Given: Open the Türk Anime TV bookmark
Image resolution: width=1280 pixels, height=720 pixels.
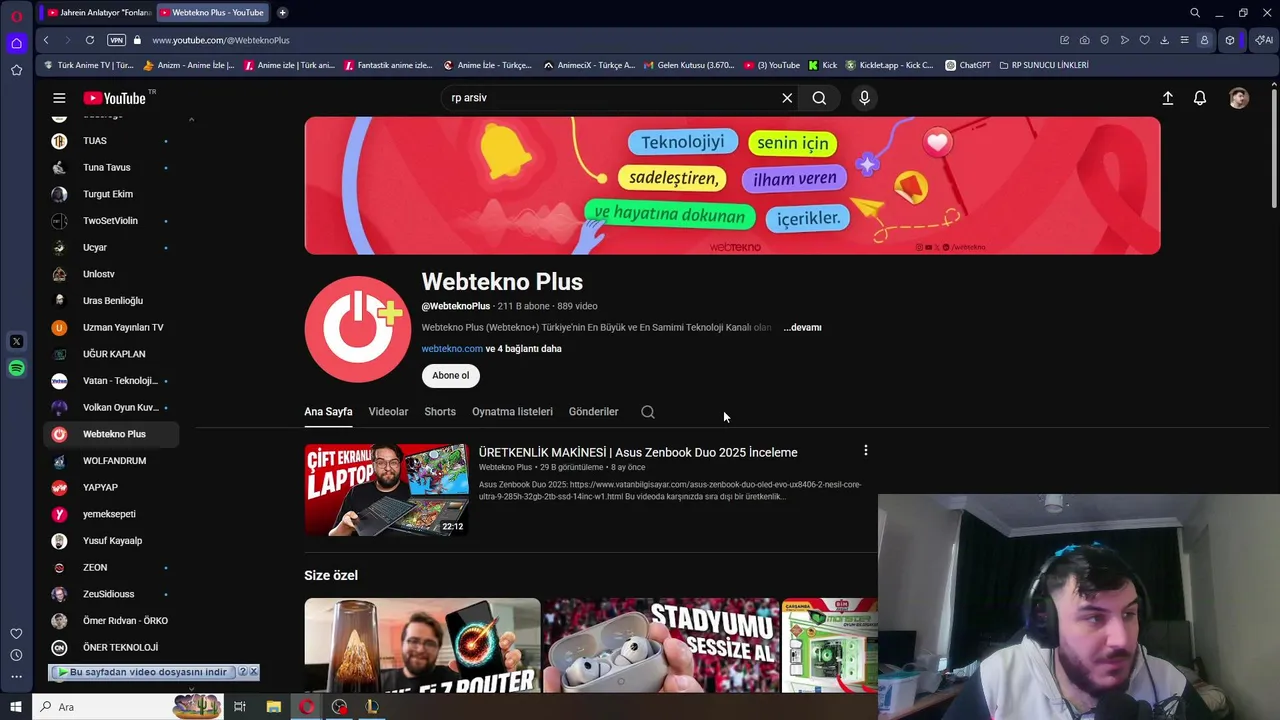Looking at the screenshot, I should pyautogui.click(x=88, y=65).
